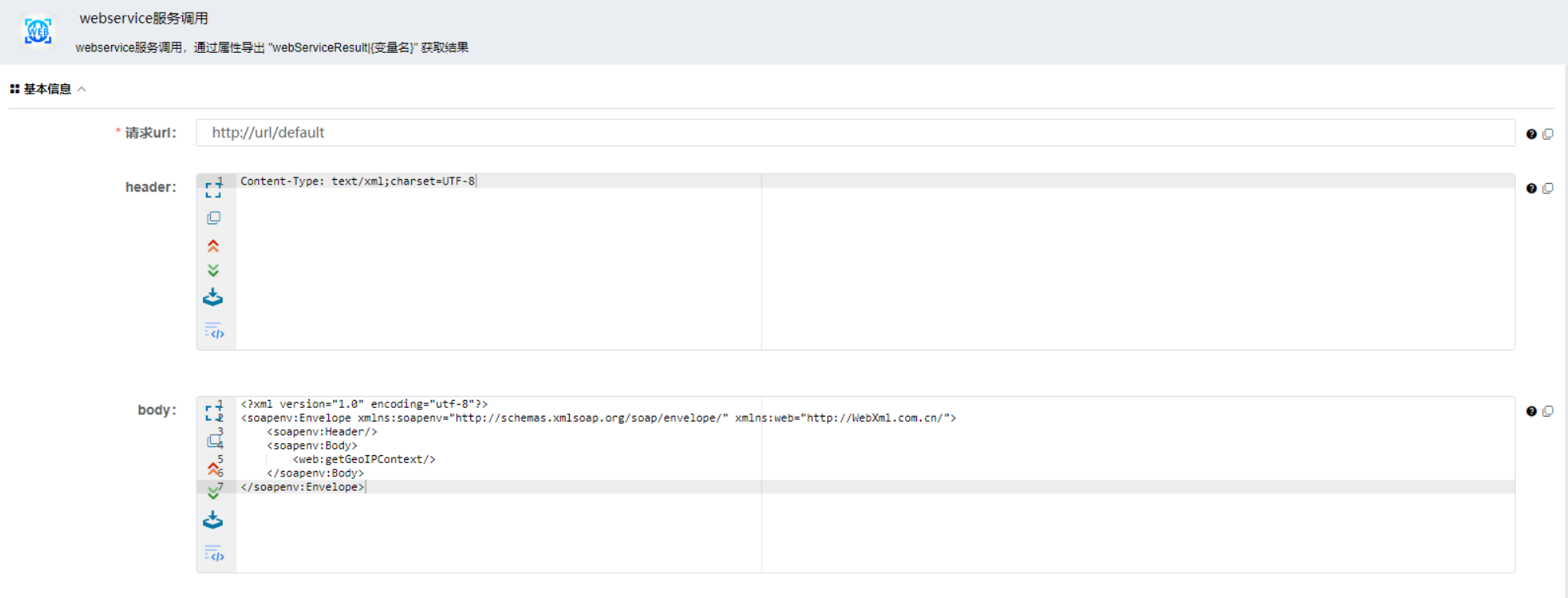The height and width of the screenshot is (598, 1568).
Task: Place cursor on Content-Type header line
Action: pyautogui.click(x=357, y=181)
